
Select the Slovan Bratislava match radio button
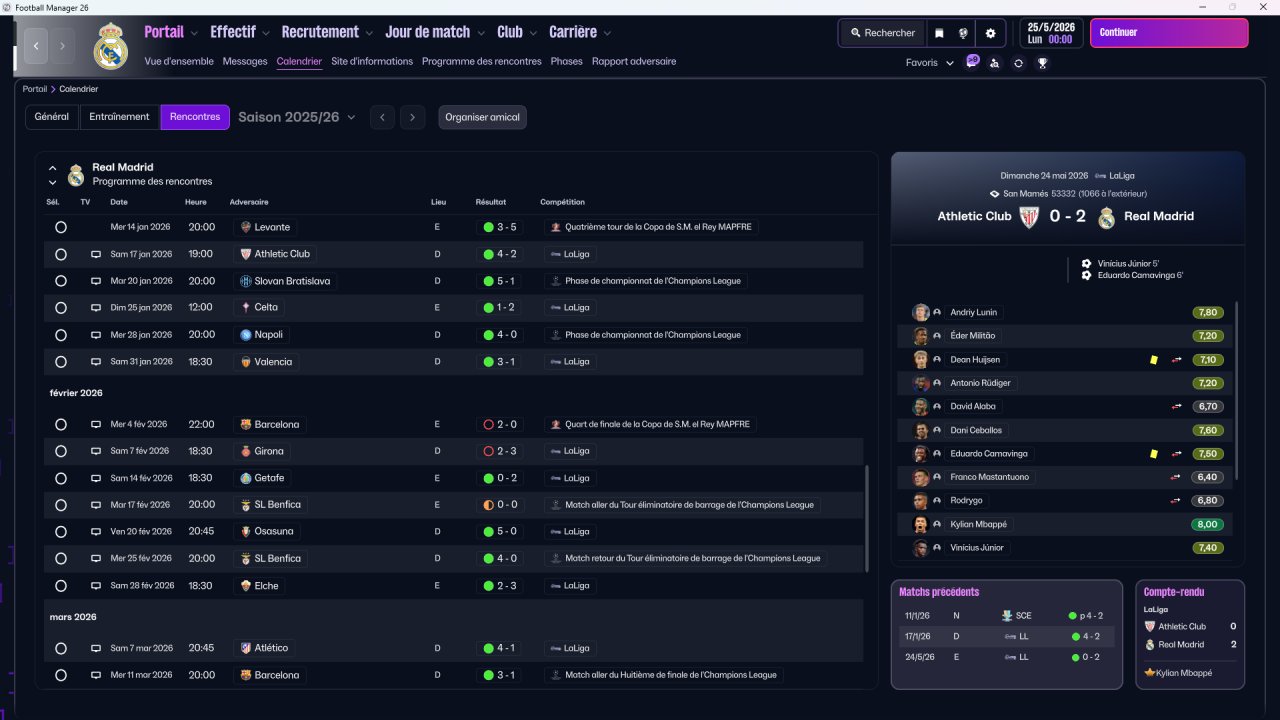[x=61, y=281]
